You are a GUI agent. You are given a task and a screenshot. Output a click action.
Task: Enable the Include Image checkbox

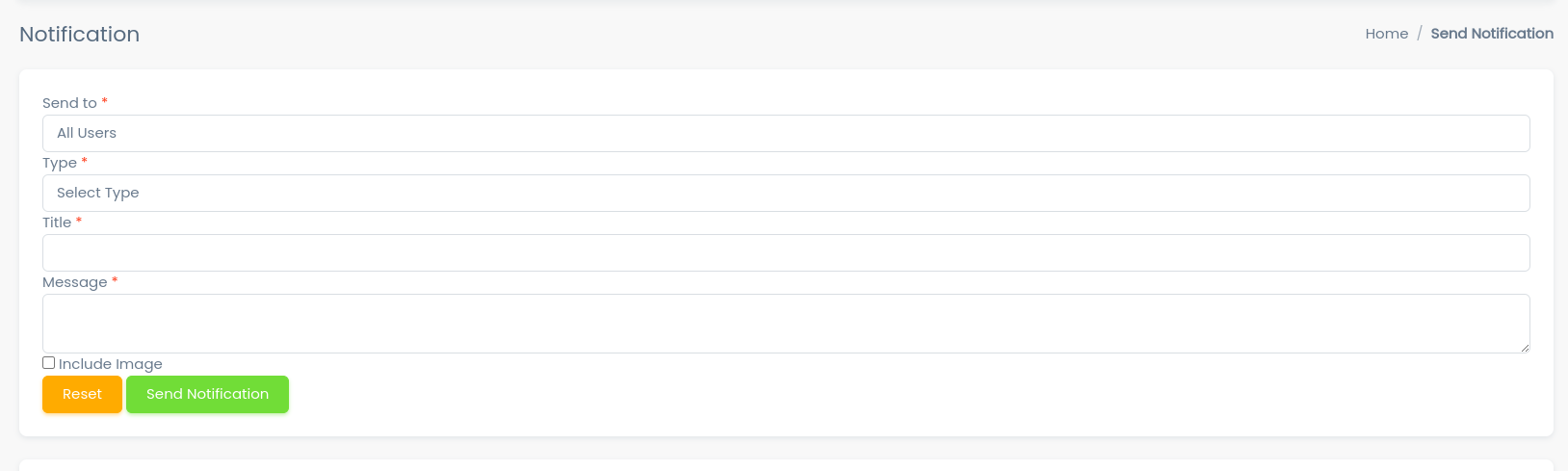49,363
